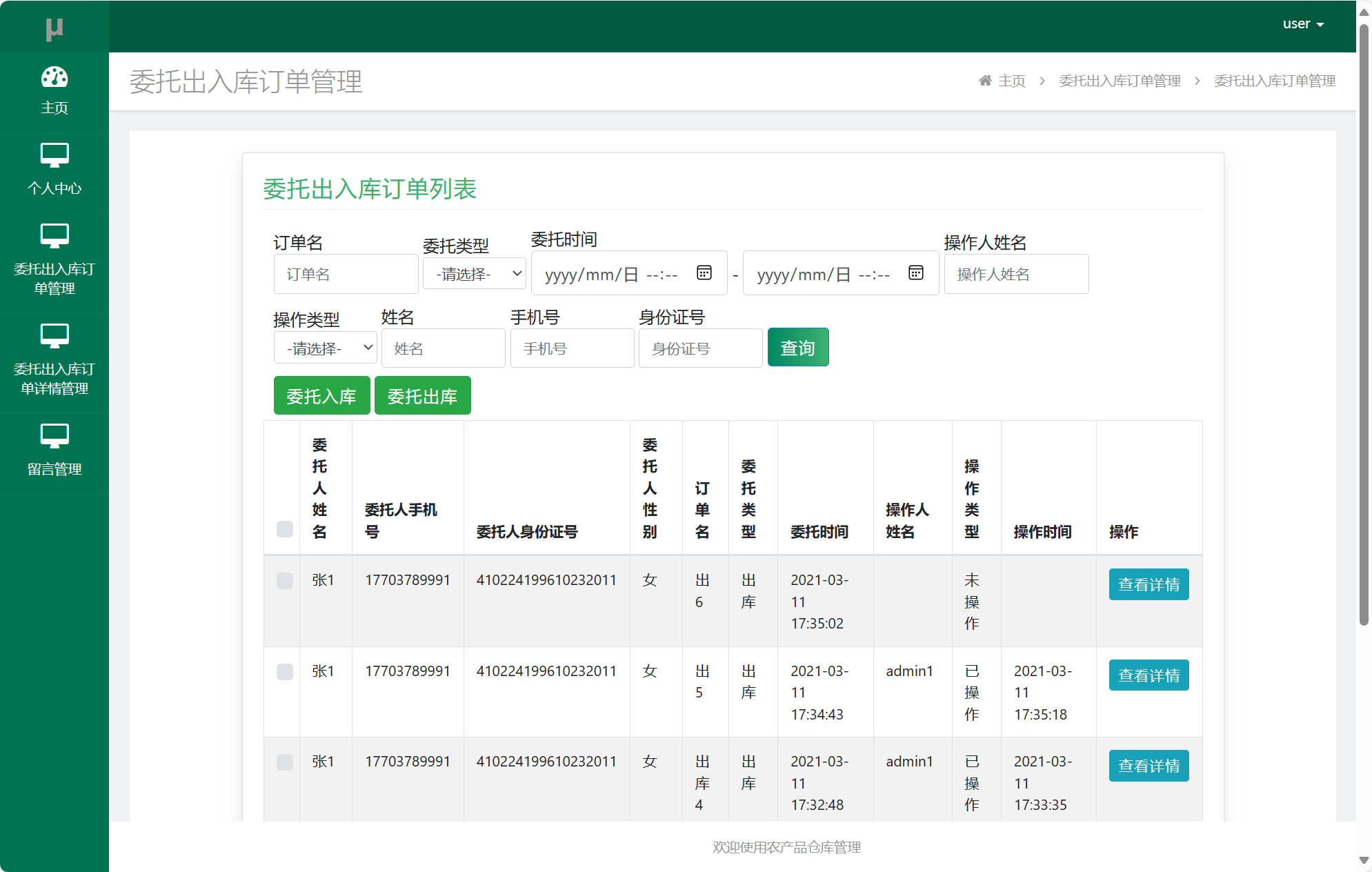
Task: Select the 留言管理 message icon
Action: (x=54, y=435)
